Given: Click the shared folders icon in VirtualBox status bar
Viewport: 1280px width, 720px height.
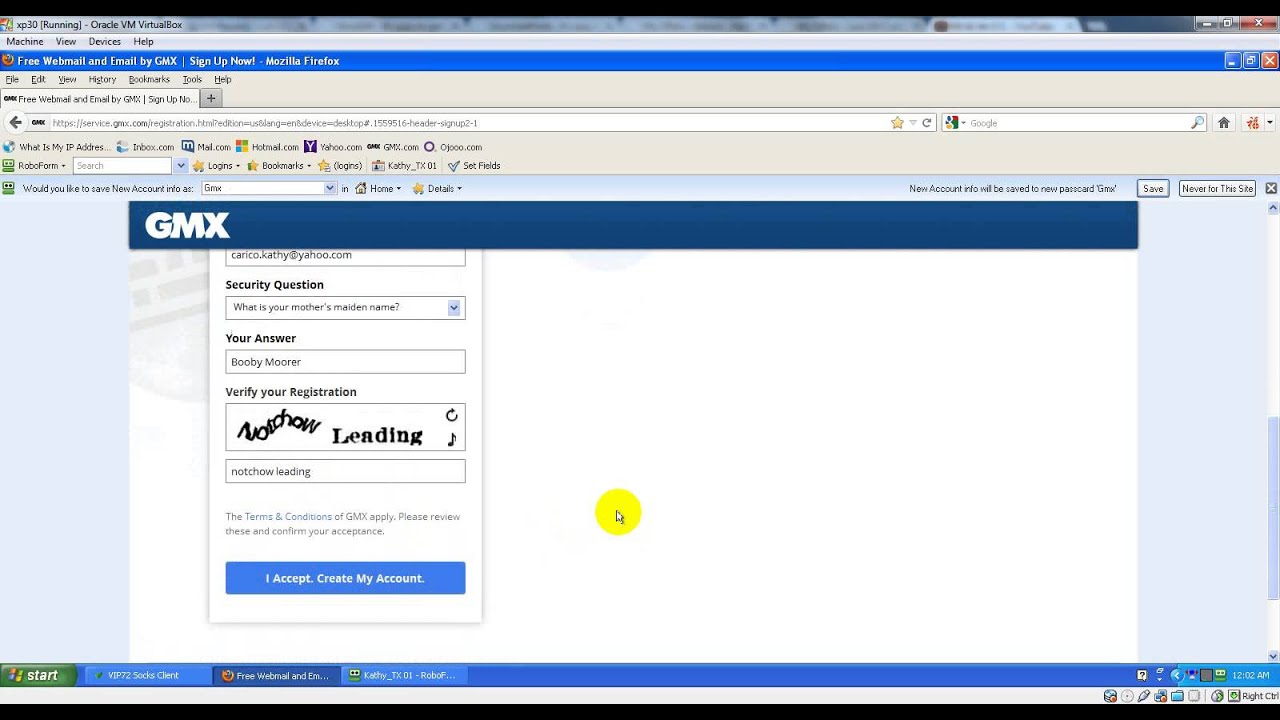Looking at the screenshot, I should [1178, 696].
